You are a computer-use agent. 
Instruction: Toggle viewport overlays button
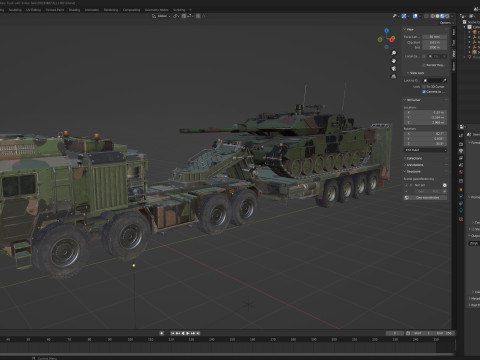pyautogui.click(x=415, y=16)
